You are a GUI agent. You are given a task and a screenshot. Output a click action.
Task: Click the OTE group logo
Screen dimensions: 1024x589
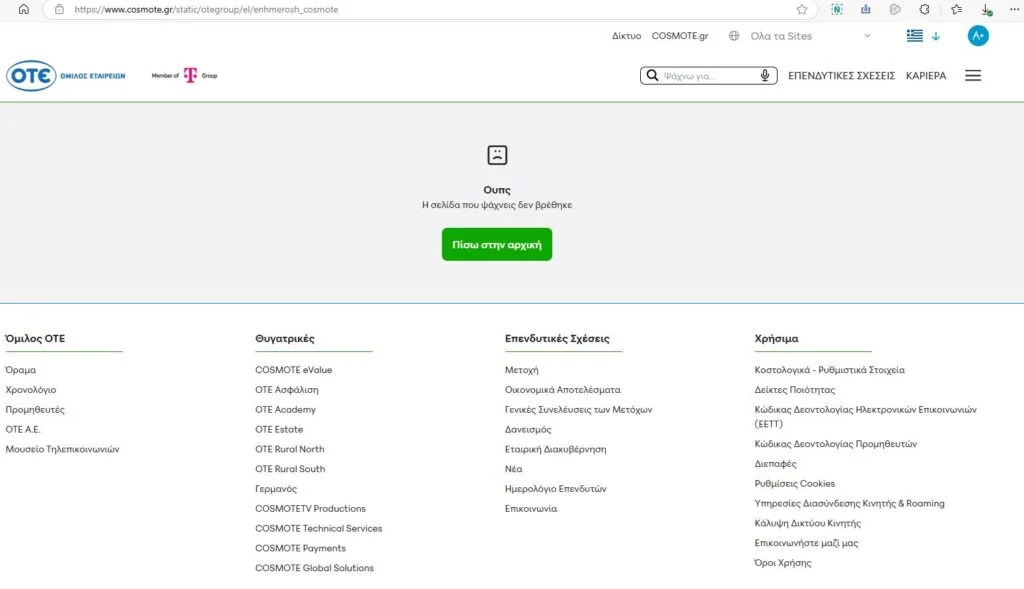65,76
